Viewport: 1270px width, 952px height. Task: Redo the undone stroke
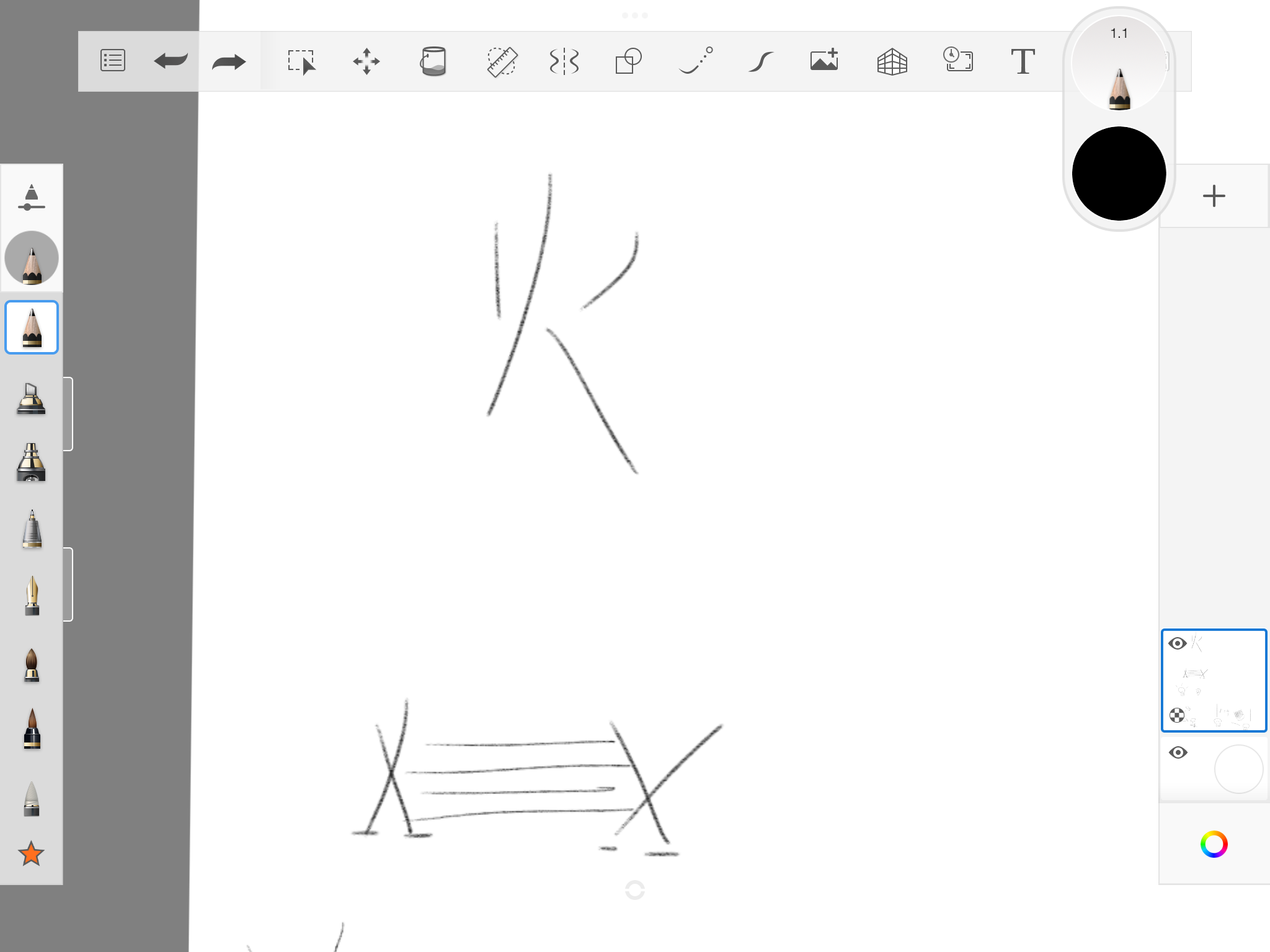click(229, 61)
